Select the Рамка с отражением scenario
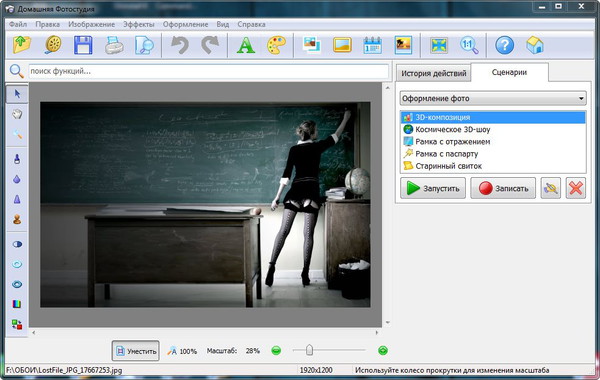The width and height of the screenshot is (600, 380). pos(493,142)
